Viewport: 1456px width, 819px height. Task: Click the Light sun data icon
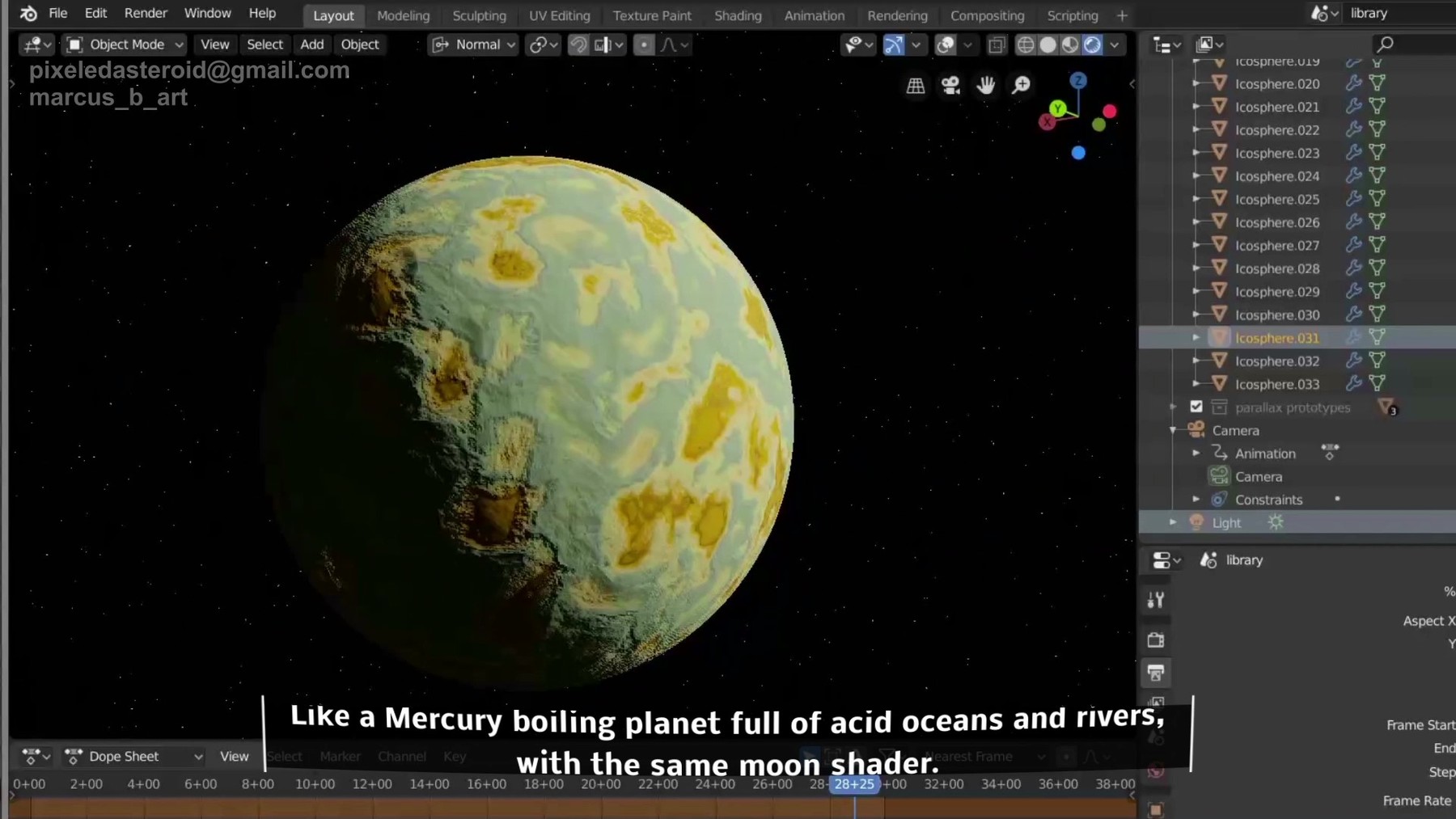tap(1276, 522)
